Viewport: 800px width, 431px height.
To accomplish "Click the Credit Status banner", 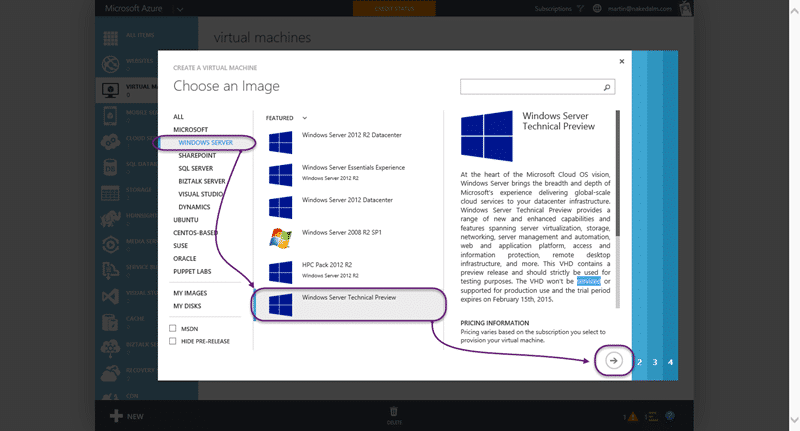I will 394,8.
